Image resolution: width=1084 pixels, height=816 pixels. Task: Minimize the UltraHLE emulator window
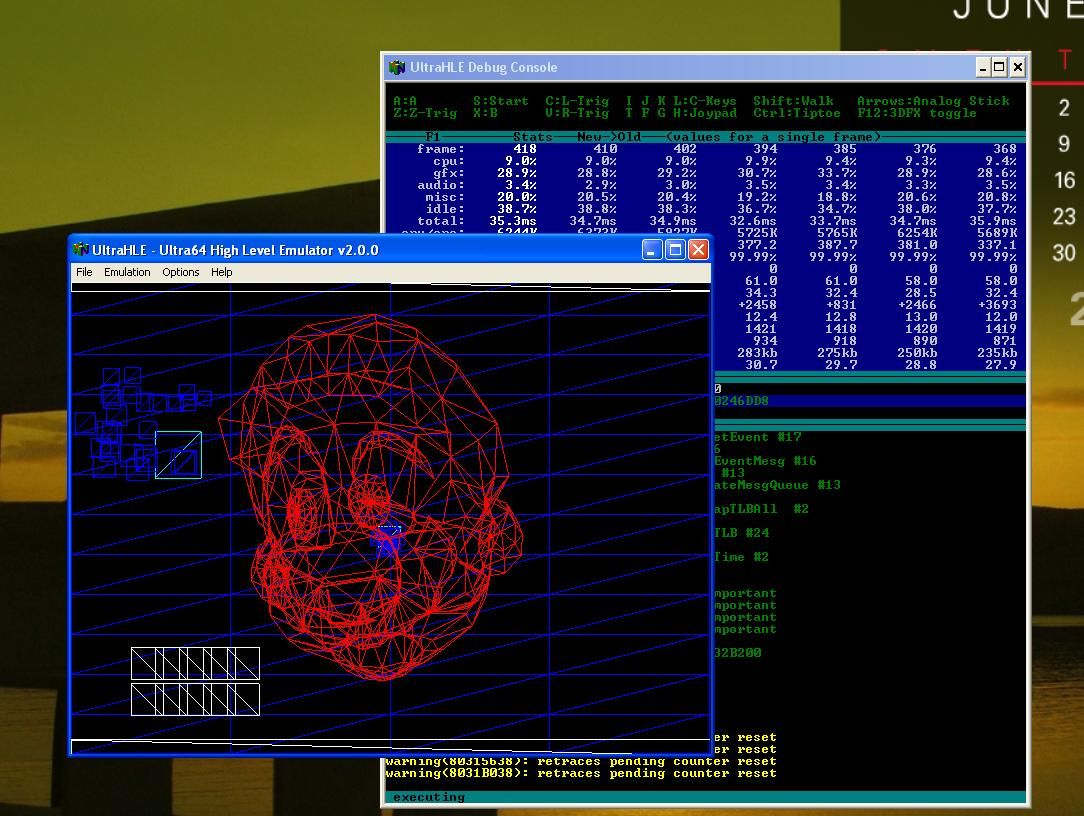[652, 250]
